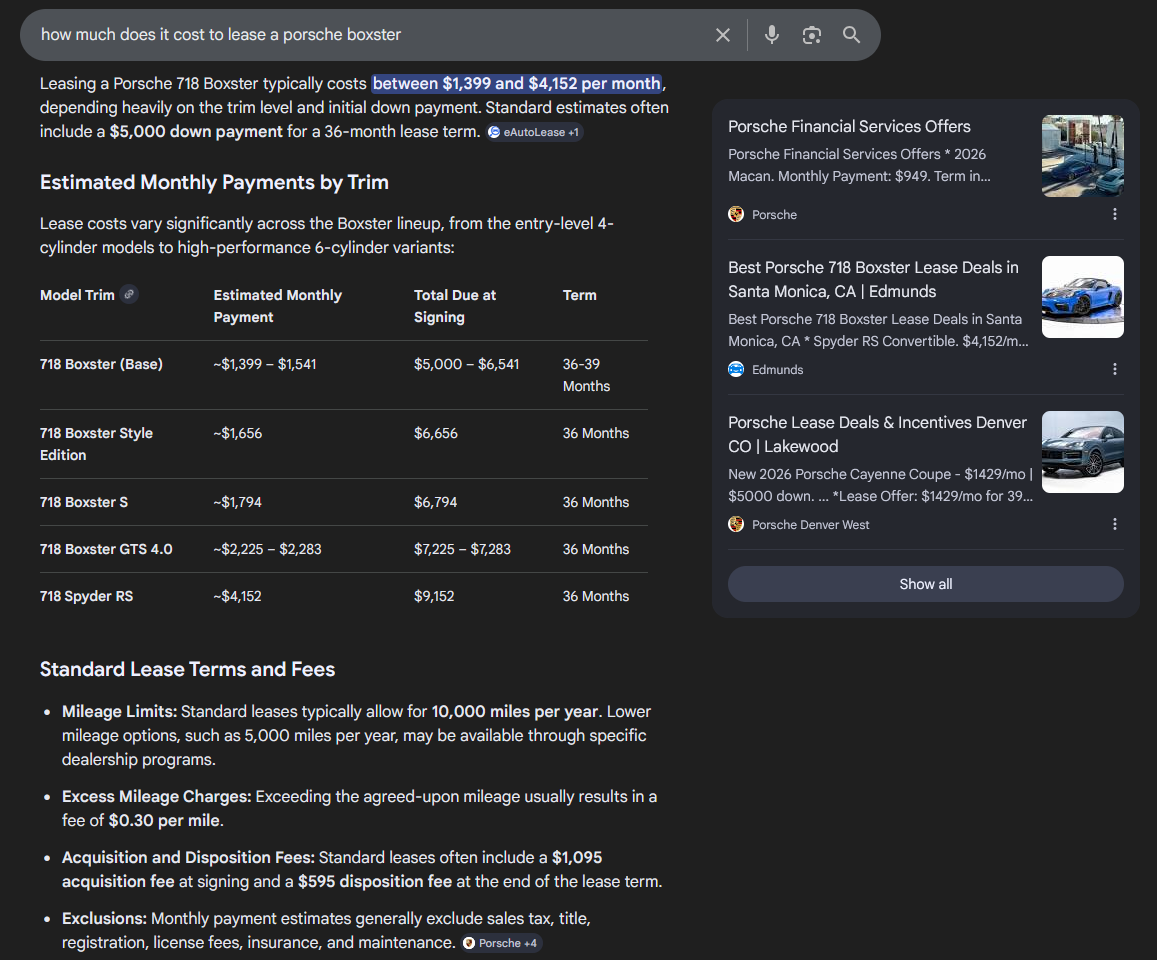Open the Porsche +4 source chip
This screenshot has height=960, width=1157.
pyautogui.click(x=502, y=943)
